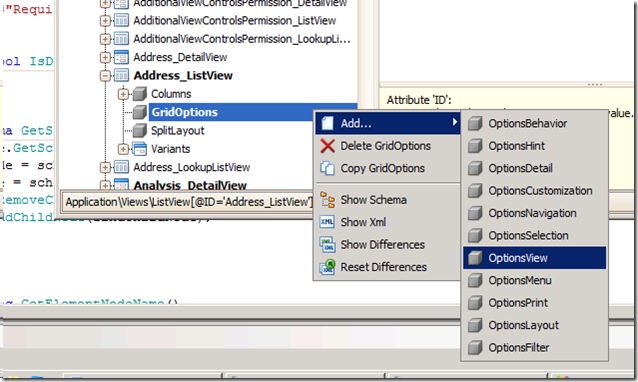Viewport: 638px width, 382px height.
Task: Collapse the Address_ListView tree node
Action: [x=105, y=76]
